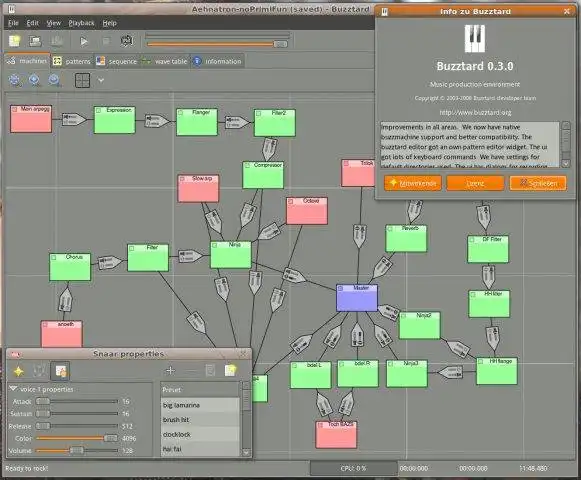Click the Attack slider in Snaar properties
The width and height of the screenshot is (581, 480).
click(x=77, y=401)
